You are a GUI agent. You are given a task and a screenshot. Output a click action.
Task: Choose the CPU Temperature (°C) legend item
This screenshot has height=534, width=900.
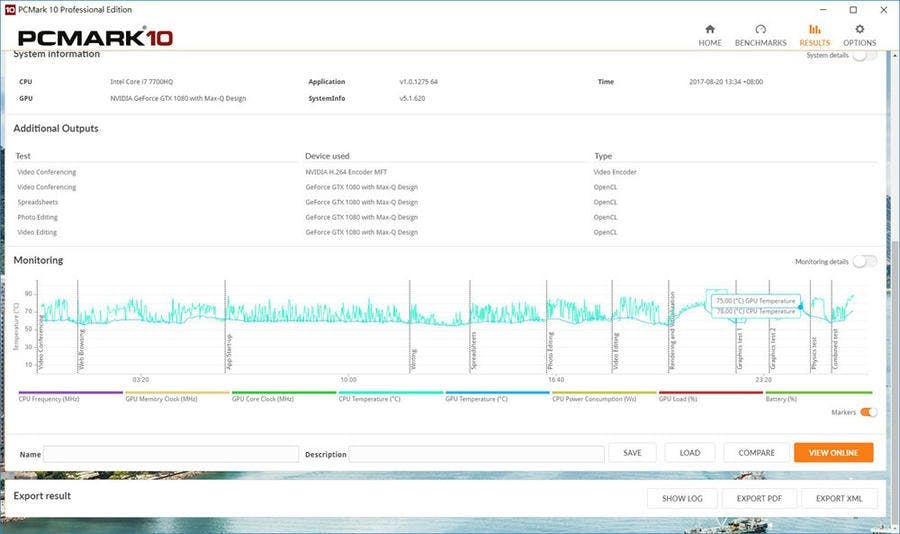tap(369, 398)
